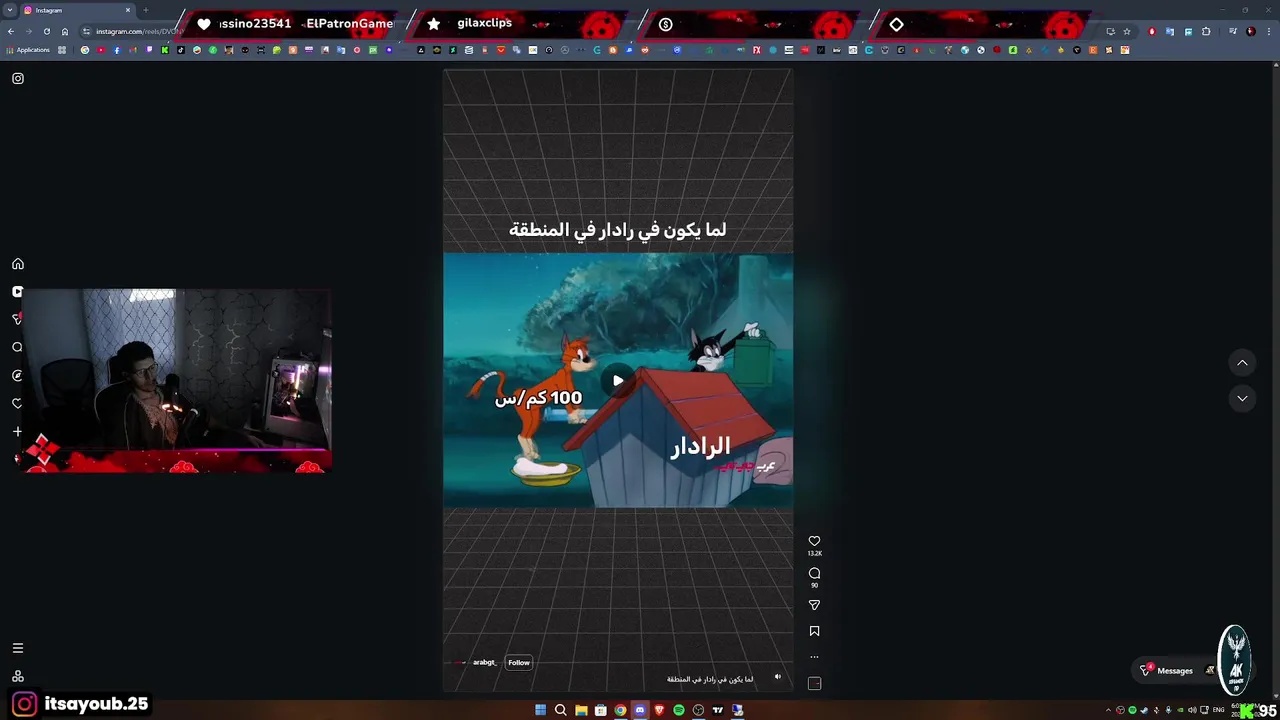Go to previous reel with up chevron
The image size is (1280, 720).
1242,363
